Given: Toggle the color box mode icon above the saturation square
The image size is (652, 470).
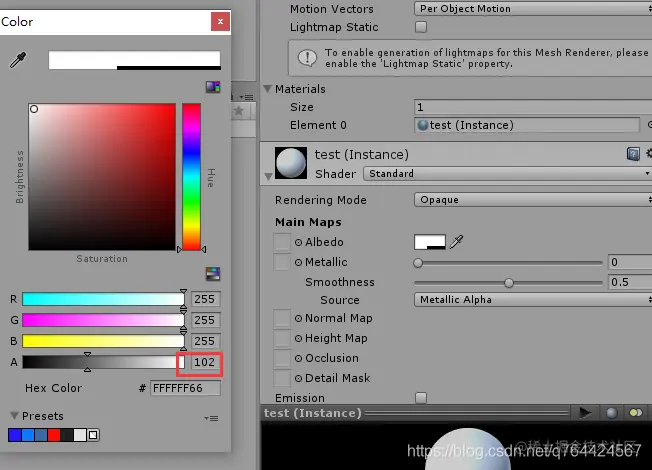Looking at the screenshot, I should [x=213, y=87].
